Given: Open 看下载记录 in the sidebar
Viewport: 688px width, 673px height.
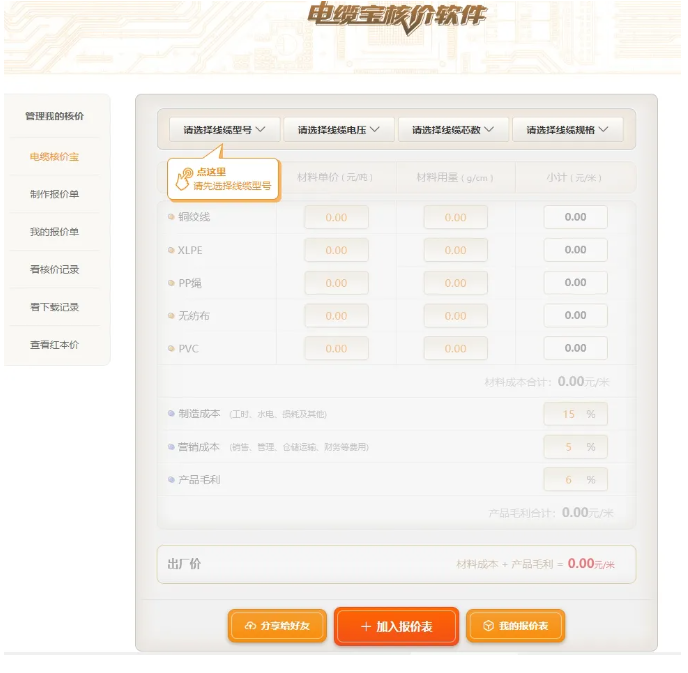Looking at the screenshot, I should click(x=54, y=307).
